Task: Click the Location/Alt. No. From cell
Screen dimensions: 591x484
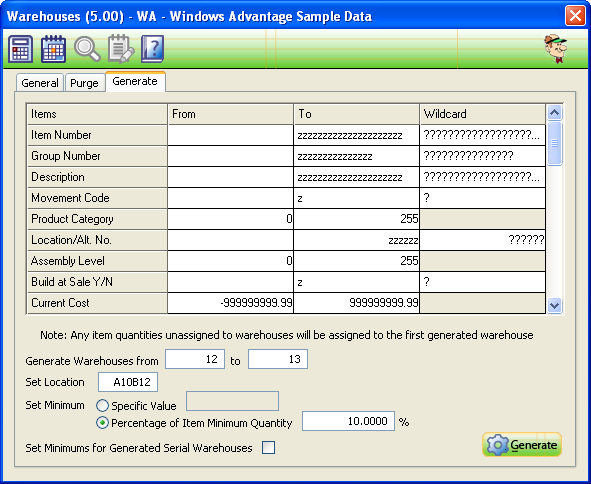Action: pos(230,240)
